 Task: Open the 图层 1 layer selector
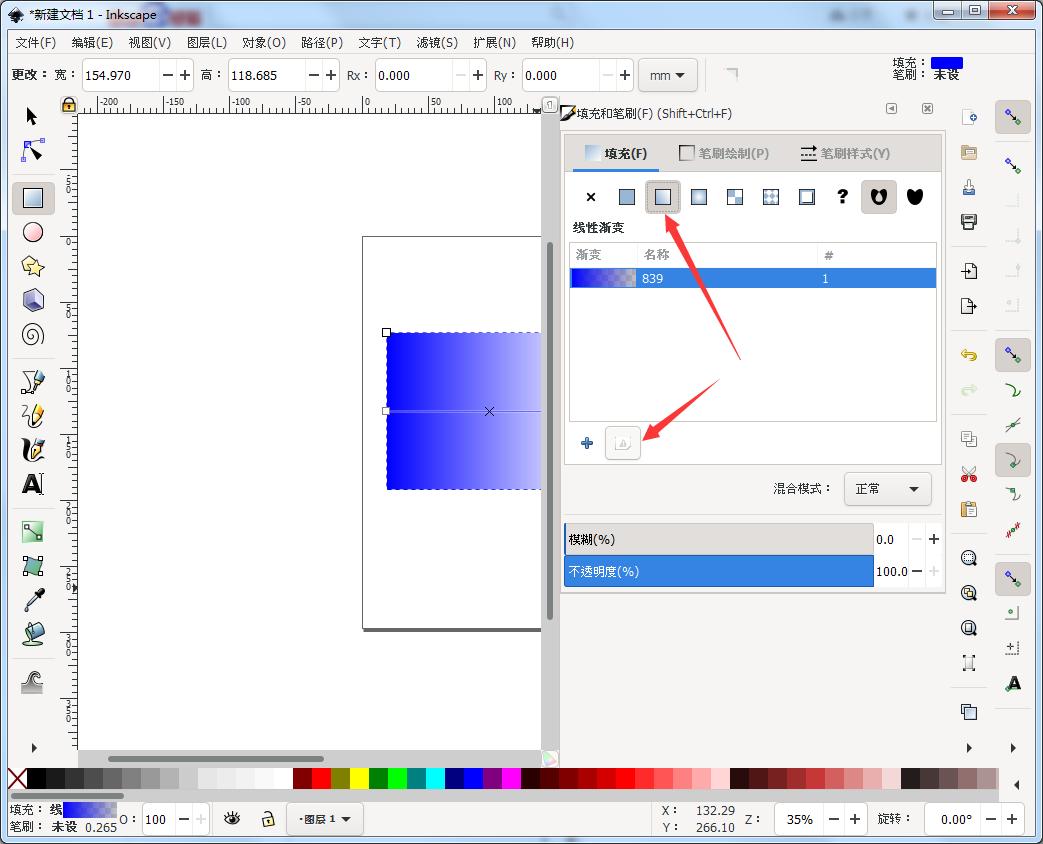[321, 819]
